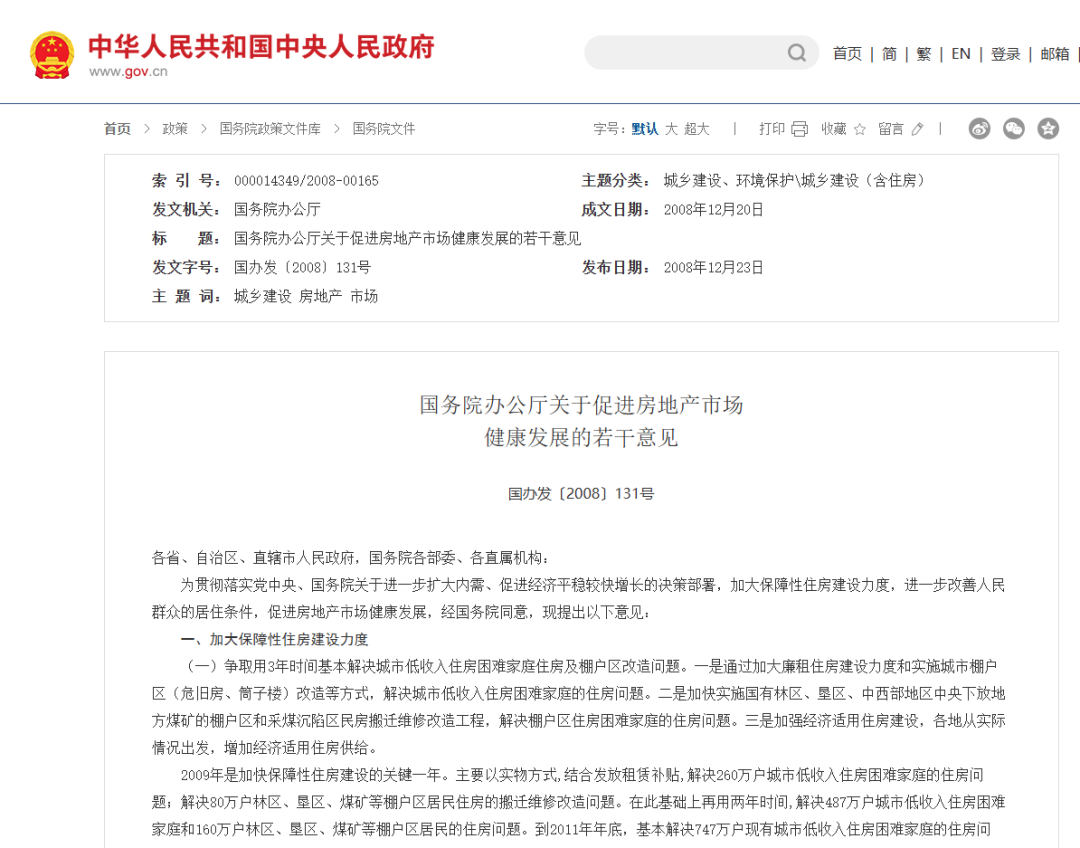Open 首页 in the top navigation

847,54
